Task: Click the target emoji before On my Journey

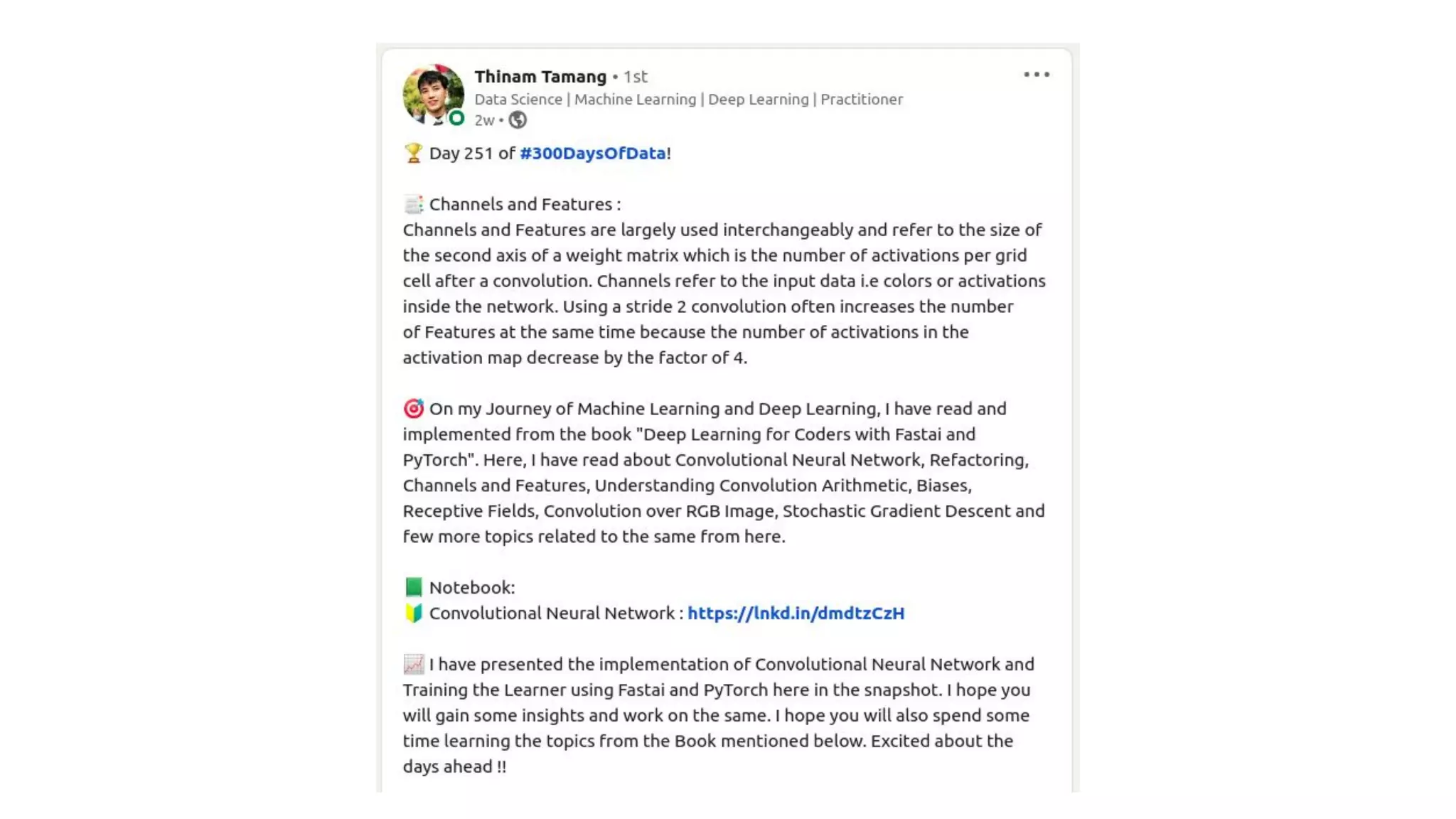Action: tap(413, 409)
